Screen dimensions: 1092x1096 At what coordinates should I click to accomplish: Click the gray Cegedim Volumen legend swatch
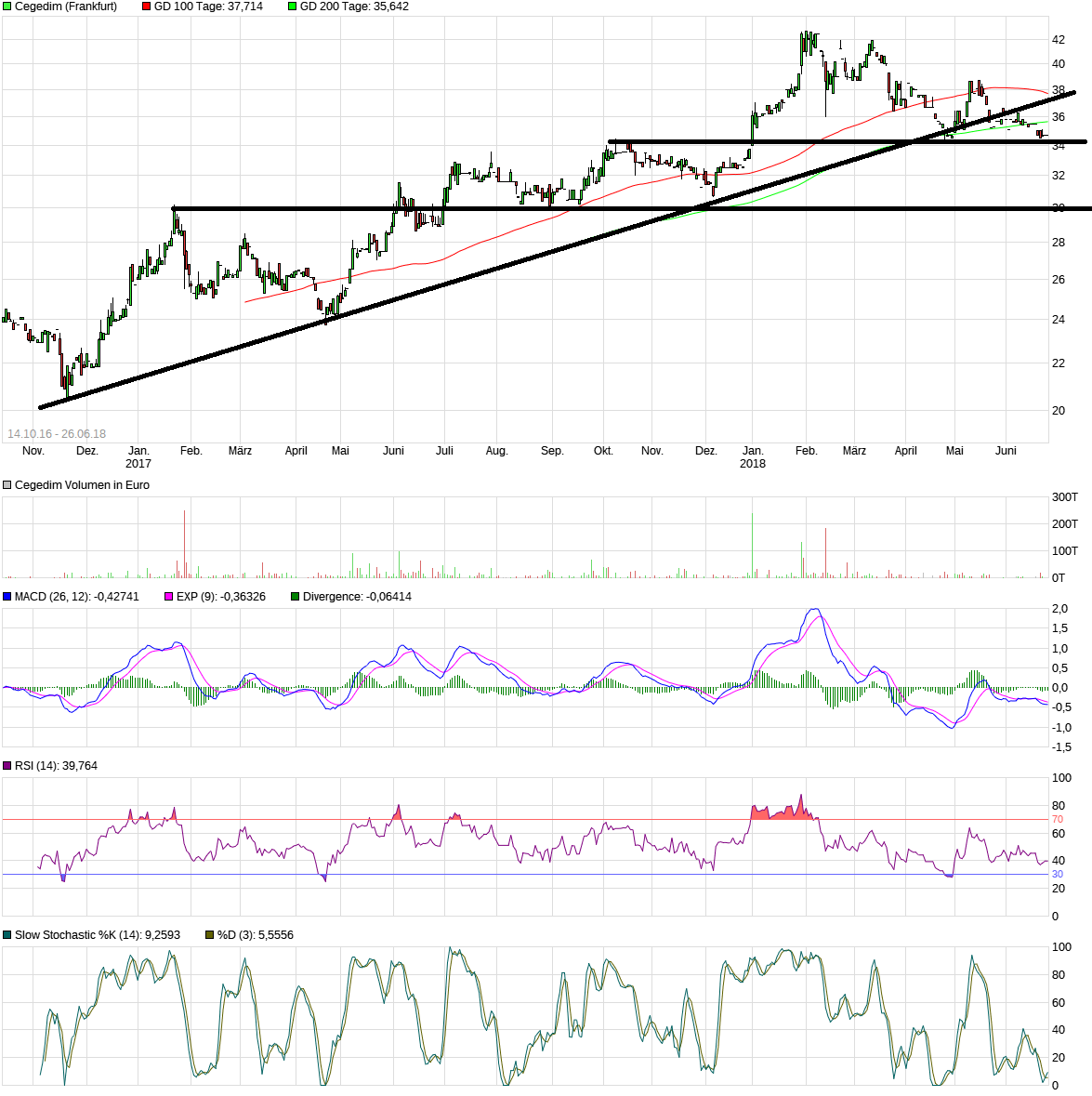click(7, 485)
